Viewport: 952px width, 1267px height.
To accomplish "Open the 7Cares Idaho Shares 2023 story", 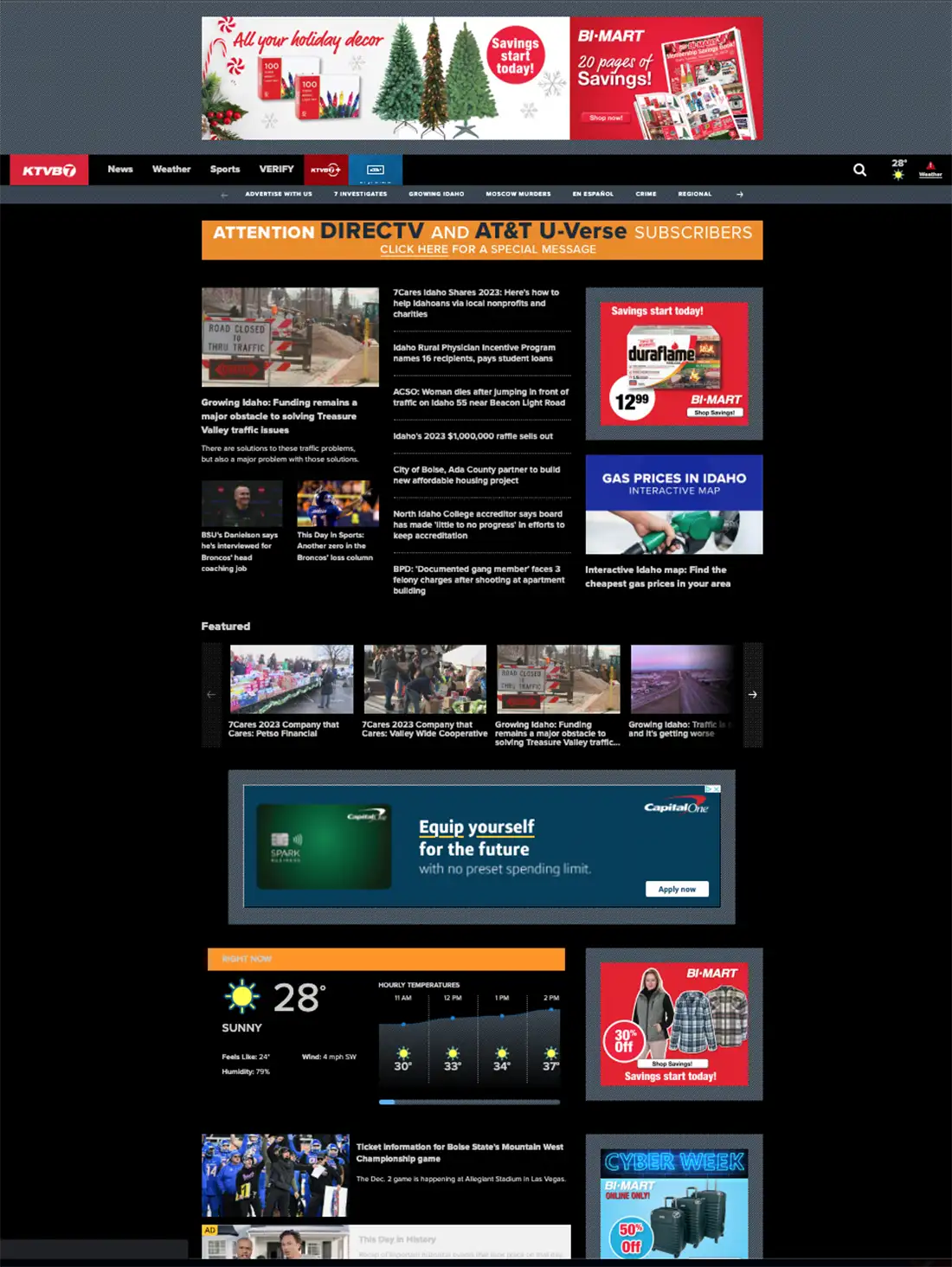I will click(477, 303).
